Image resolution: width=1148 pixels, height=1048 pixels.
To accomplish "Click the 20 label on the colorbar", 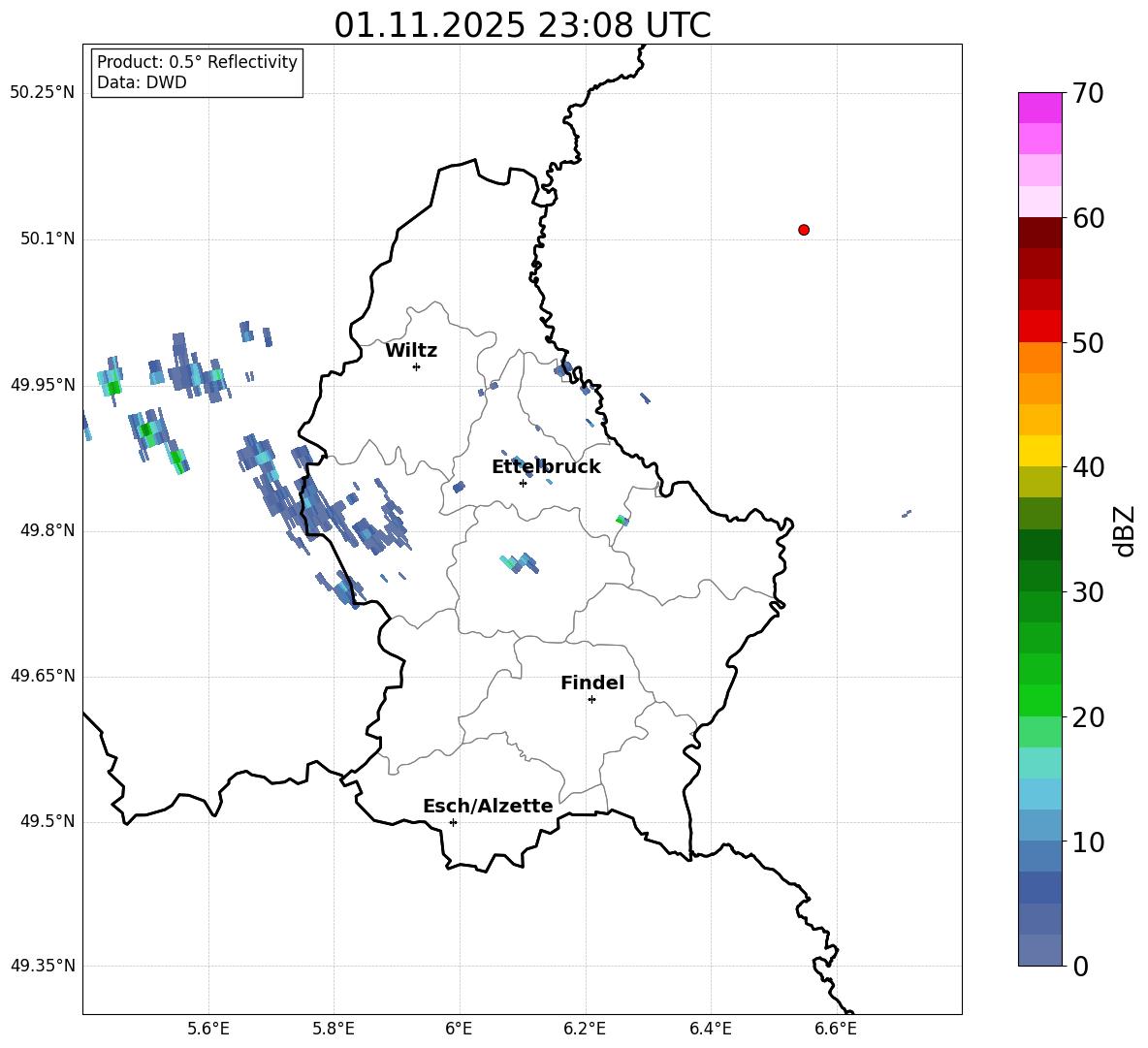I will point(1087,717).
